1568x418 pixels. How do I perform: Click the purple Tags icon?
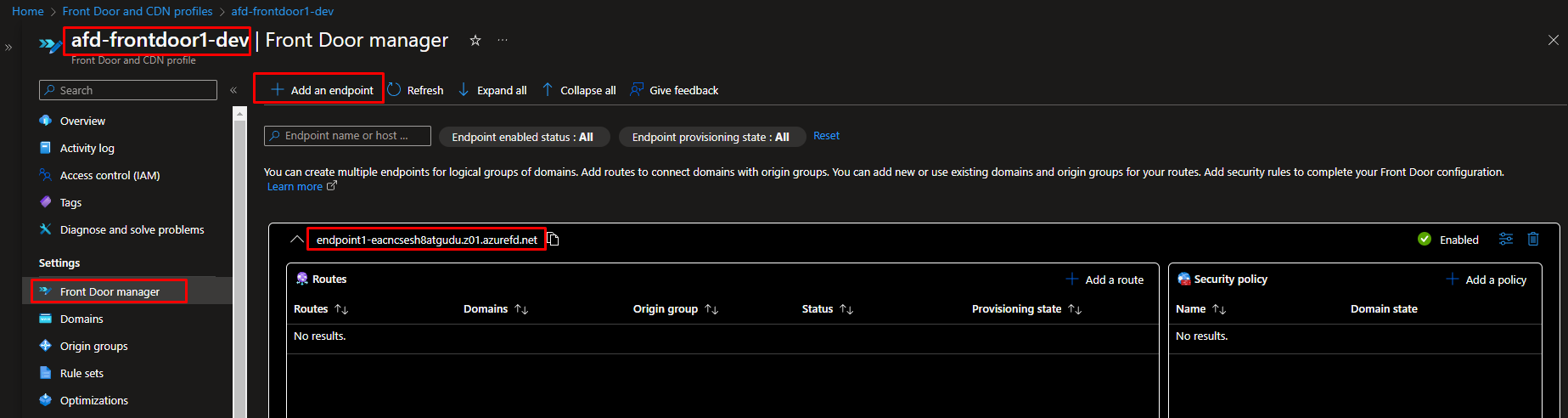[x=46, y=202]
